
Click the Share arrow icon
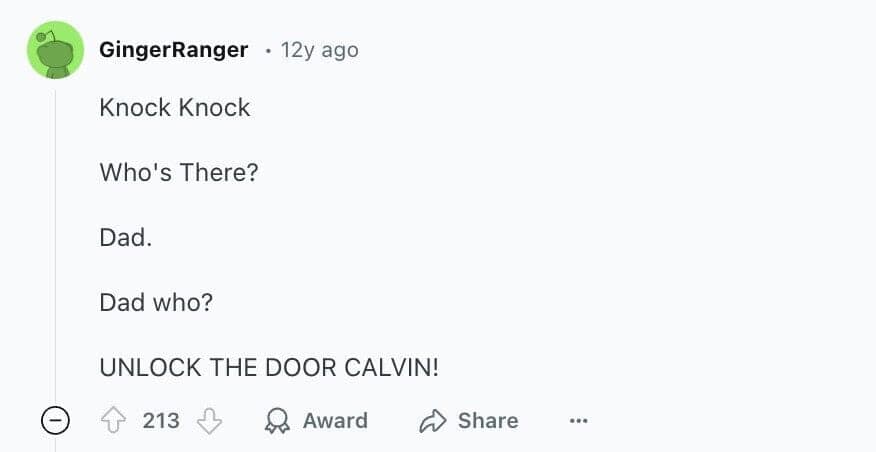coord(432,421)
